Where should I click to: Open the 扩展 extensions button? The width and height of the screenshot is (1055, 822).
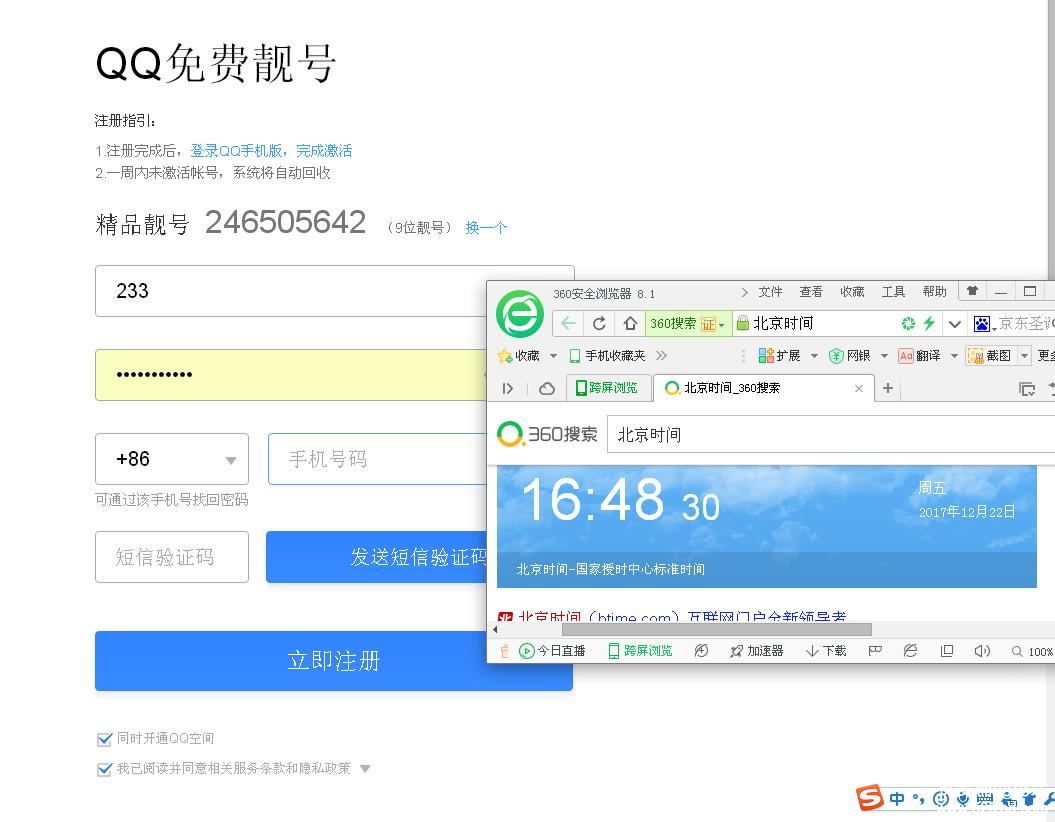pos(779,355)
